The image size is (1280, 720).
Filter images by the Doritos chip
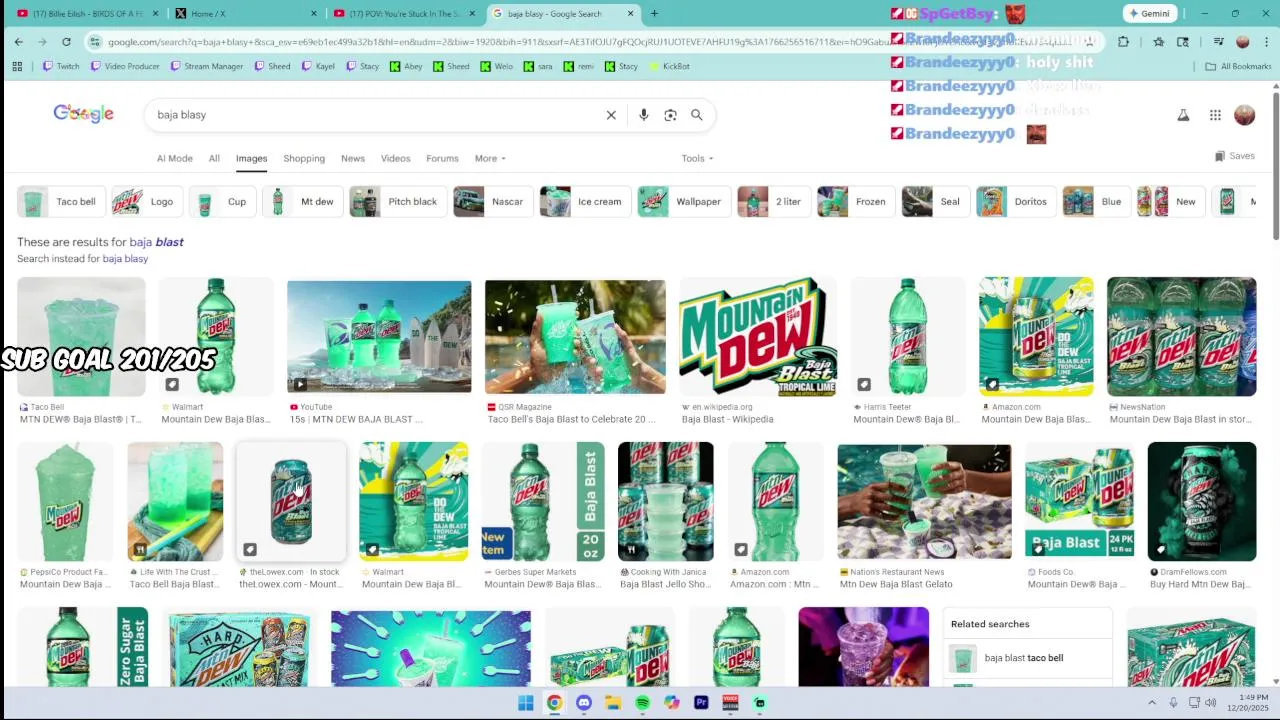1014,202
